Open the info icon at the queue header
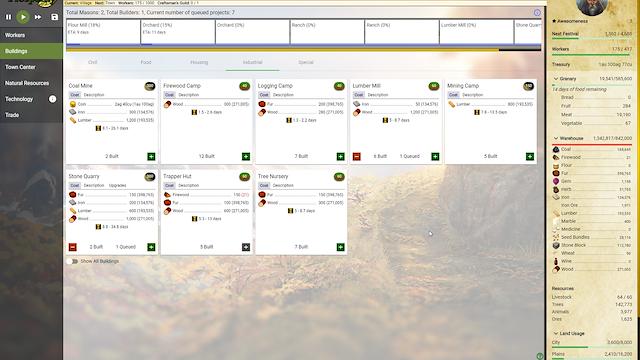640x360 pixels. pos(537,13)
